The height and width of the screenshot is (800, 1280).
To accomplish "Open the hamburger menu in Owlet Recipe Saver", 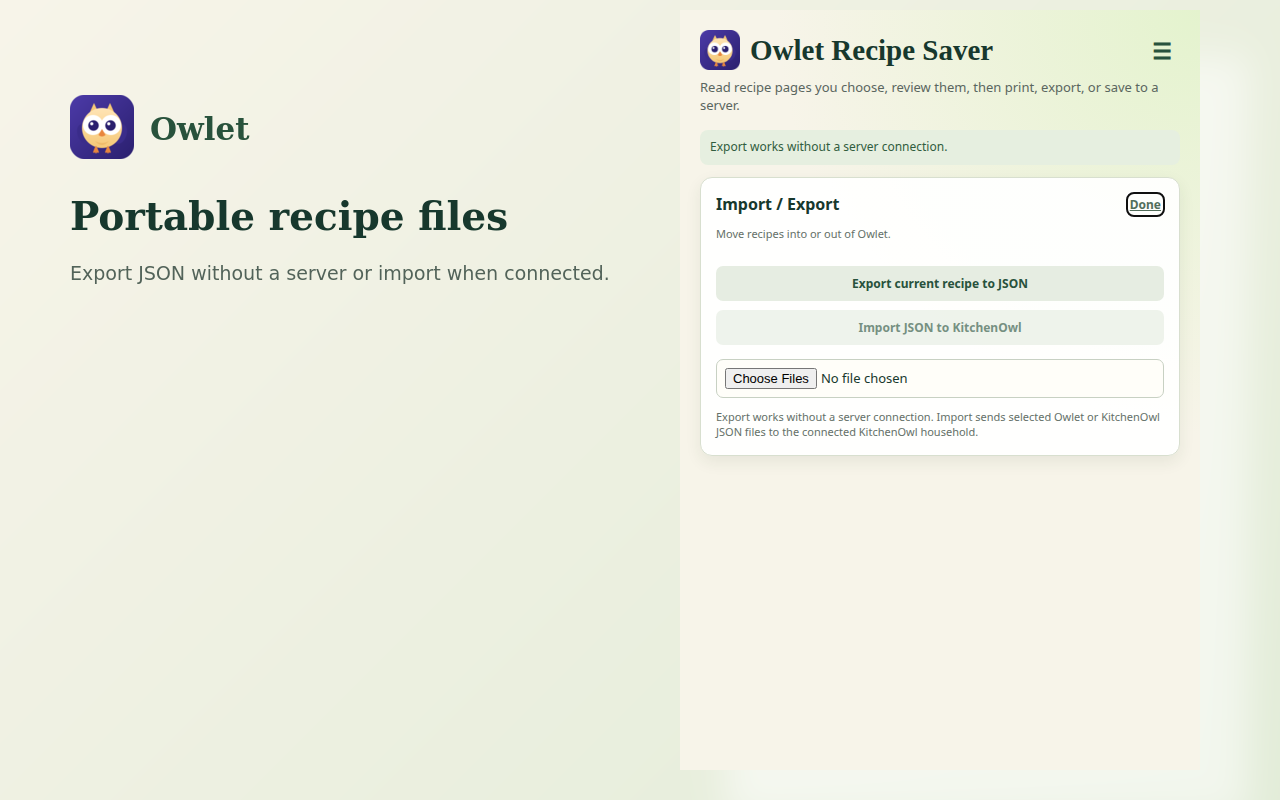I will coord(1161,51).
